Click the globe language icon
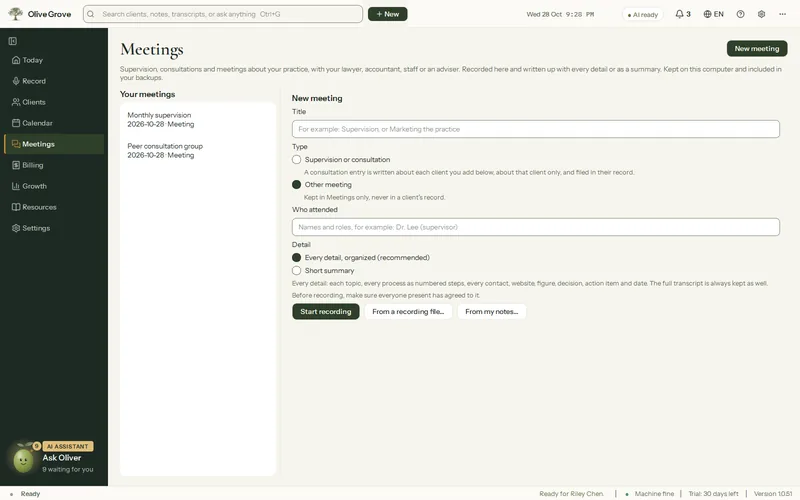The width and height of the screenshot is (800, 500). (707, 14)
